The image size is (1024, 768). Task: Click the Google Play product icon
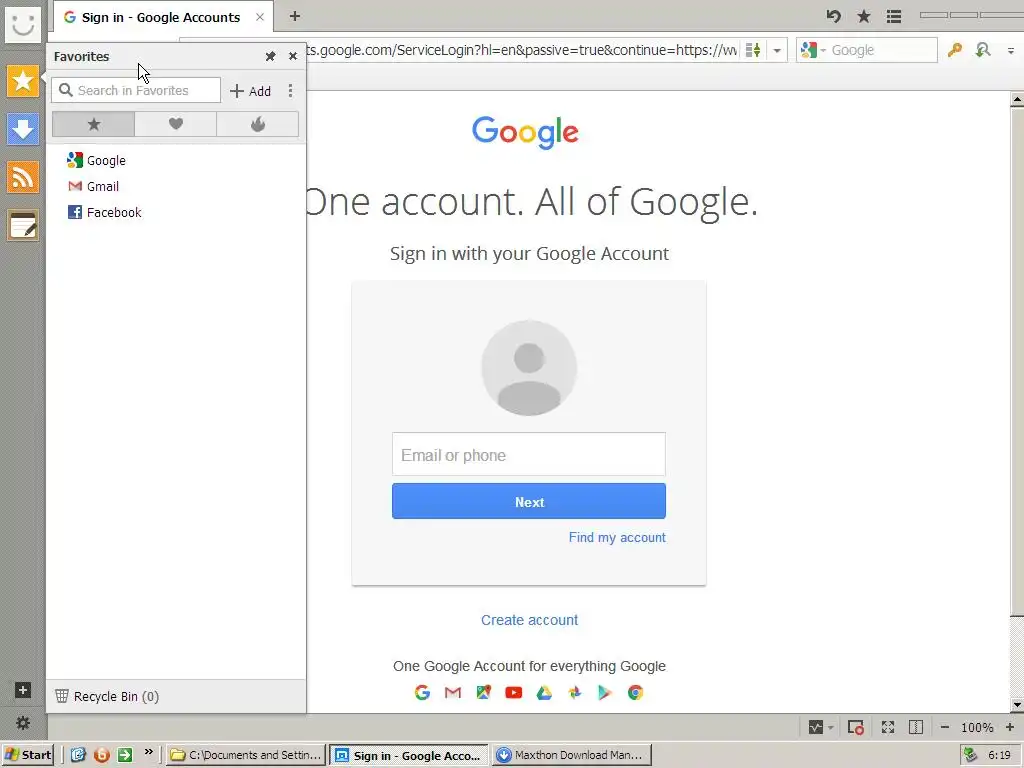pos(605,692)
